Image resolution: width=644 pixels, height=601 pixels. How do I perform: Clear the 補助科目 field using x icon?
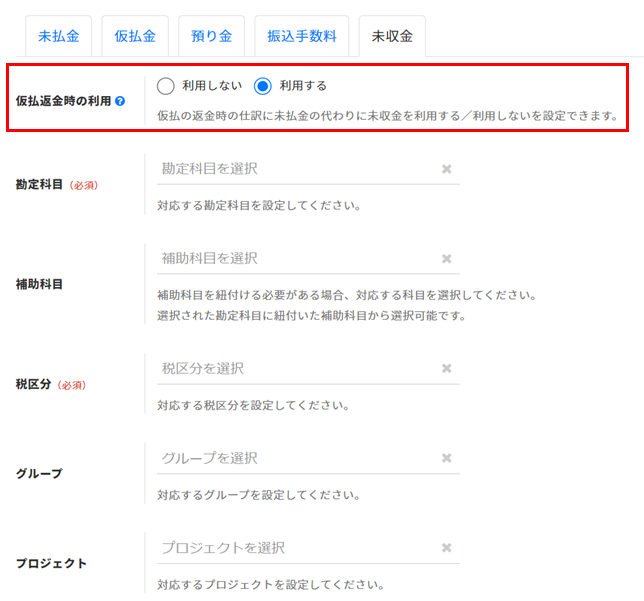point(447,259)
